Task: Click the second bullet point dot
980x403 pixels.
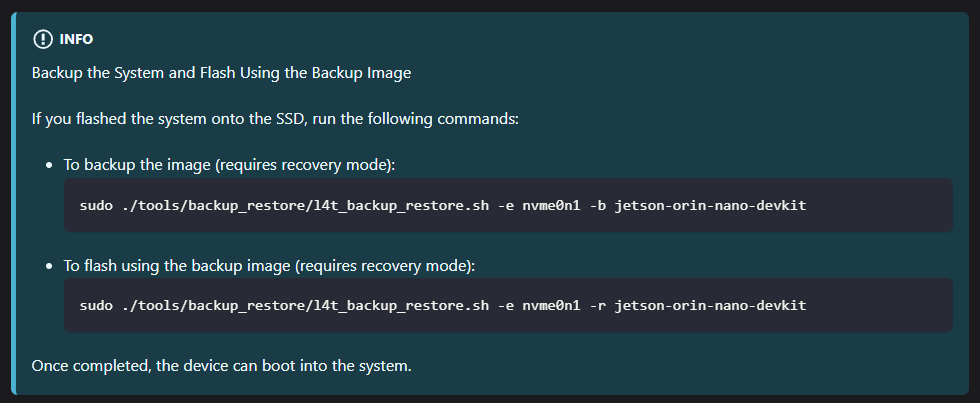Action: 49,266
